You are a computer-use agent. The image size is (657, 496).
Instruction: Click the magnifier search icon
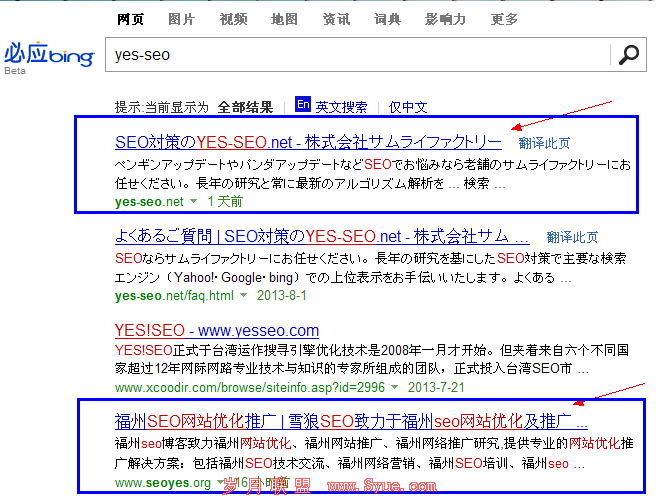point(629,55)
